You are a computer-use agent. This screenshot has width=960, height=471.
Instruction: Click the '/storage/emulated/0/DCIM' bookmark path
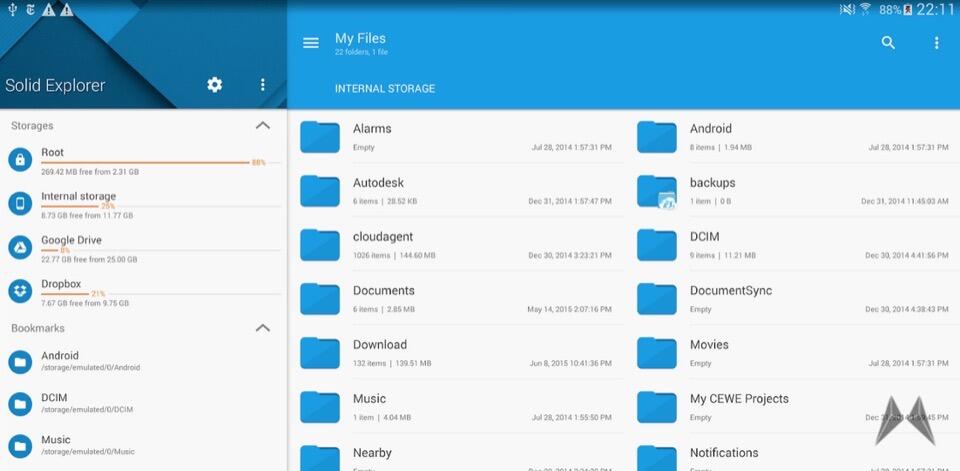coord(87,410)
